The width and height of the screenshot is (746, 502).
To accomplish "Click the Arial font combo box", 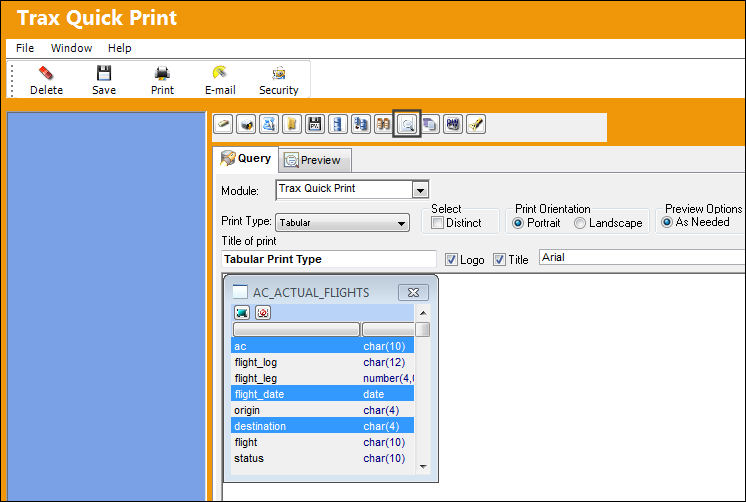I will coord(642,257).
